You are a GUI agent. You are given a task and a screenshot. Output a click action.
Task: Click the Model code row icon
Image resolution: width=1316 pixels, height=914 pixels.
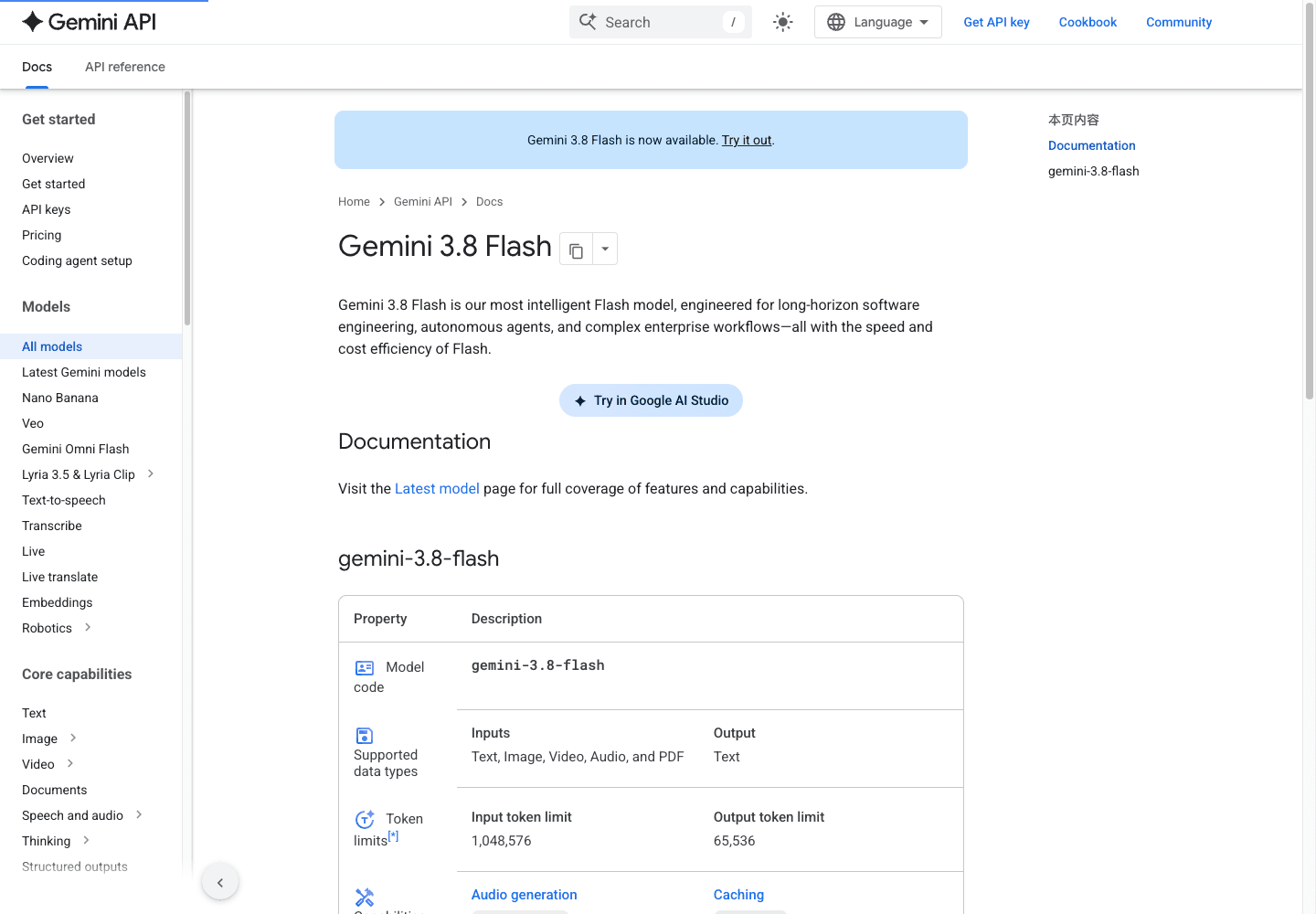(365, 668)
